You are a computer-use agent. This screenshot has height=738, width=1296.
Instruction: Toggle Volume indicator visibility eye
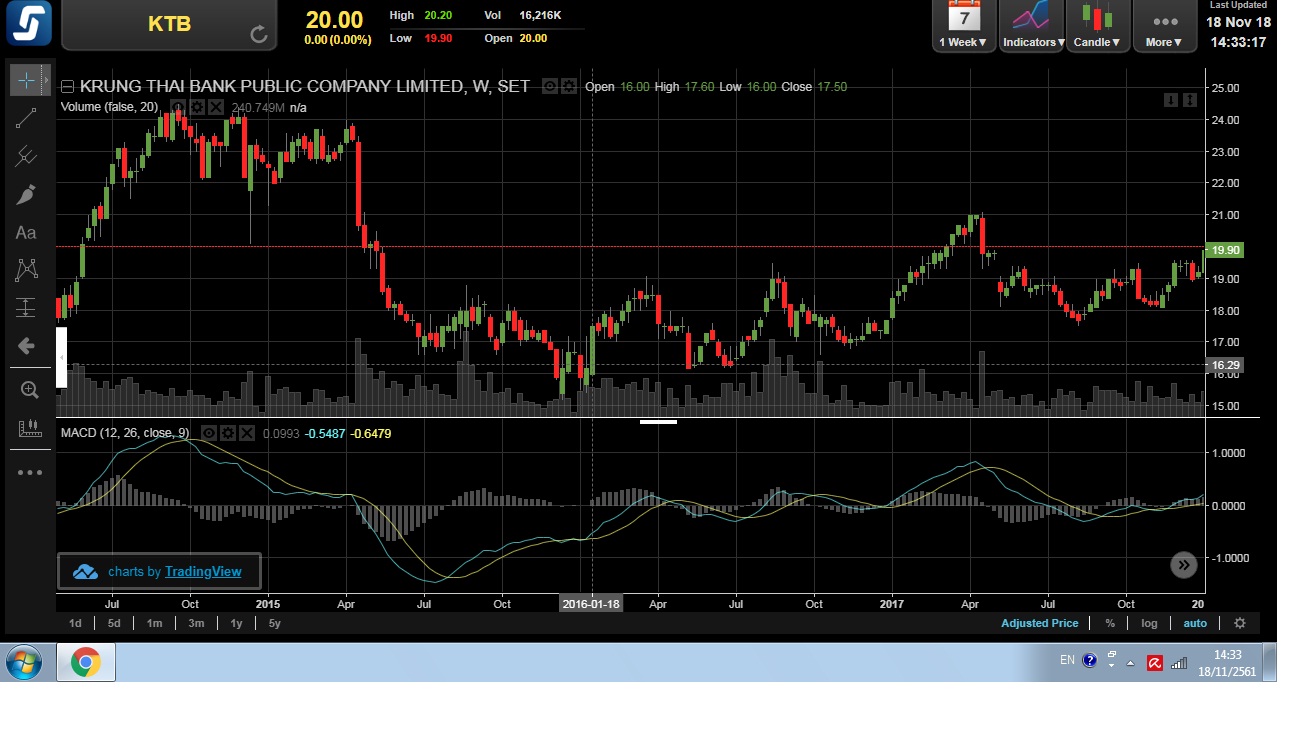click(x=178, y=107)
